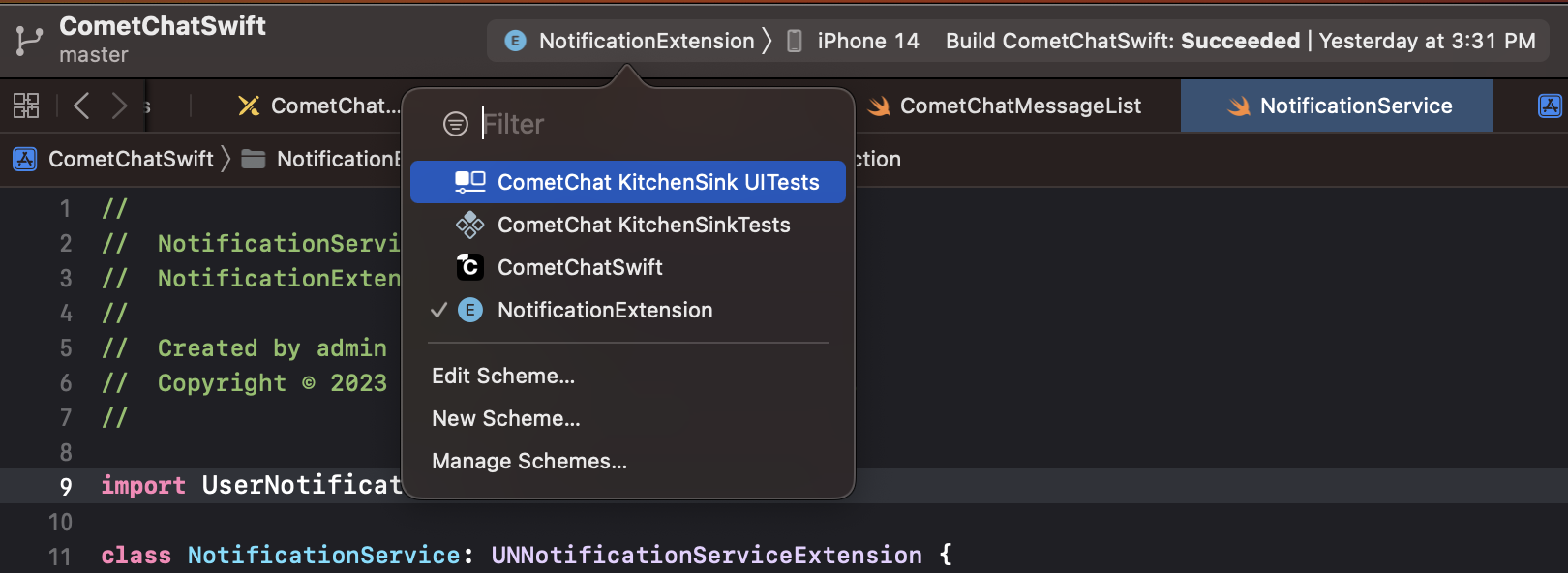Expand the CometChatSwift breadcrumb chevron

point(226,159)
